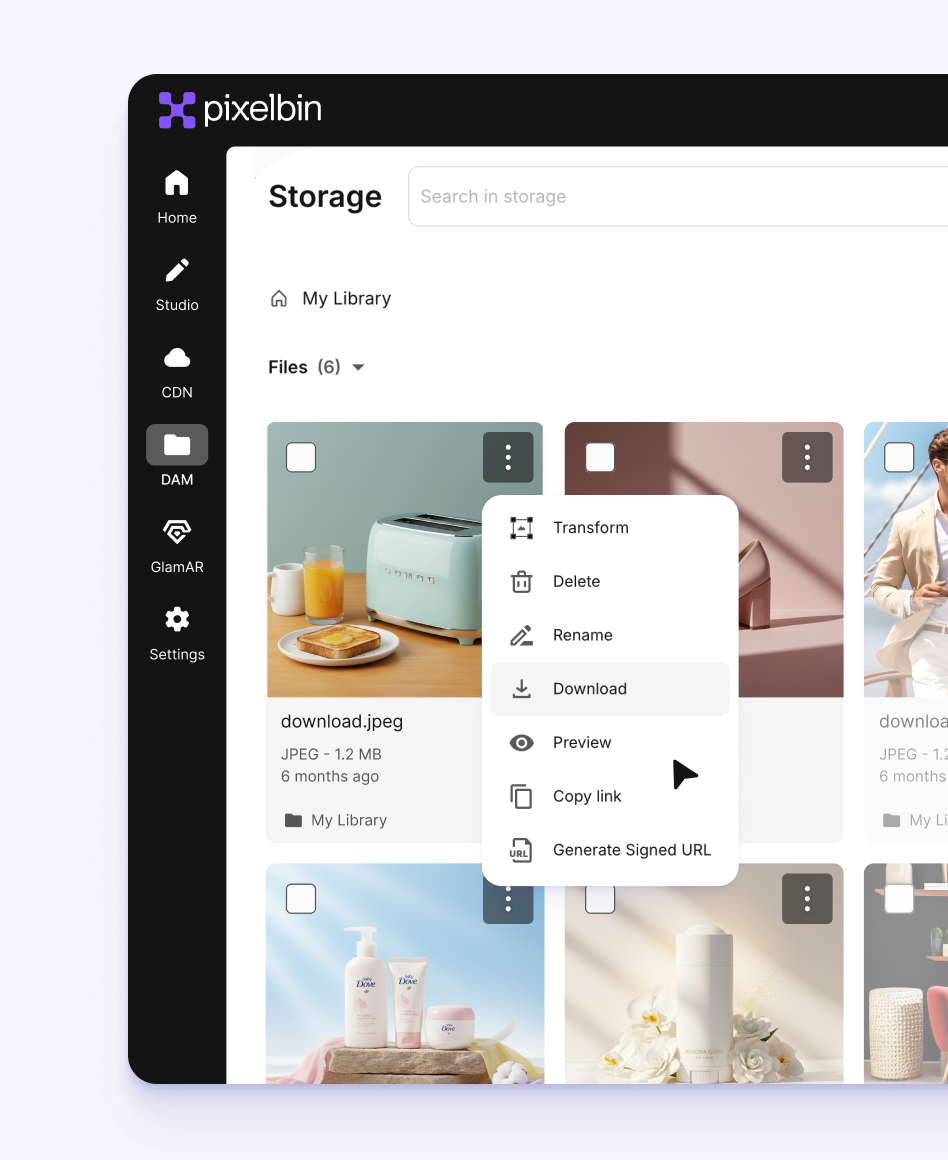Click the Preview eye icon
The width and height of the screenshot is (948, 1160).
pyautogui.click(x=522, y=742)
